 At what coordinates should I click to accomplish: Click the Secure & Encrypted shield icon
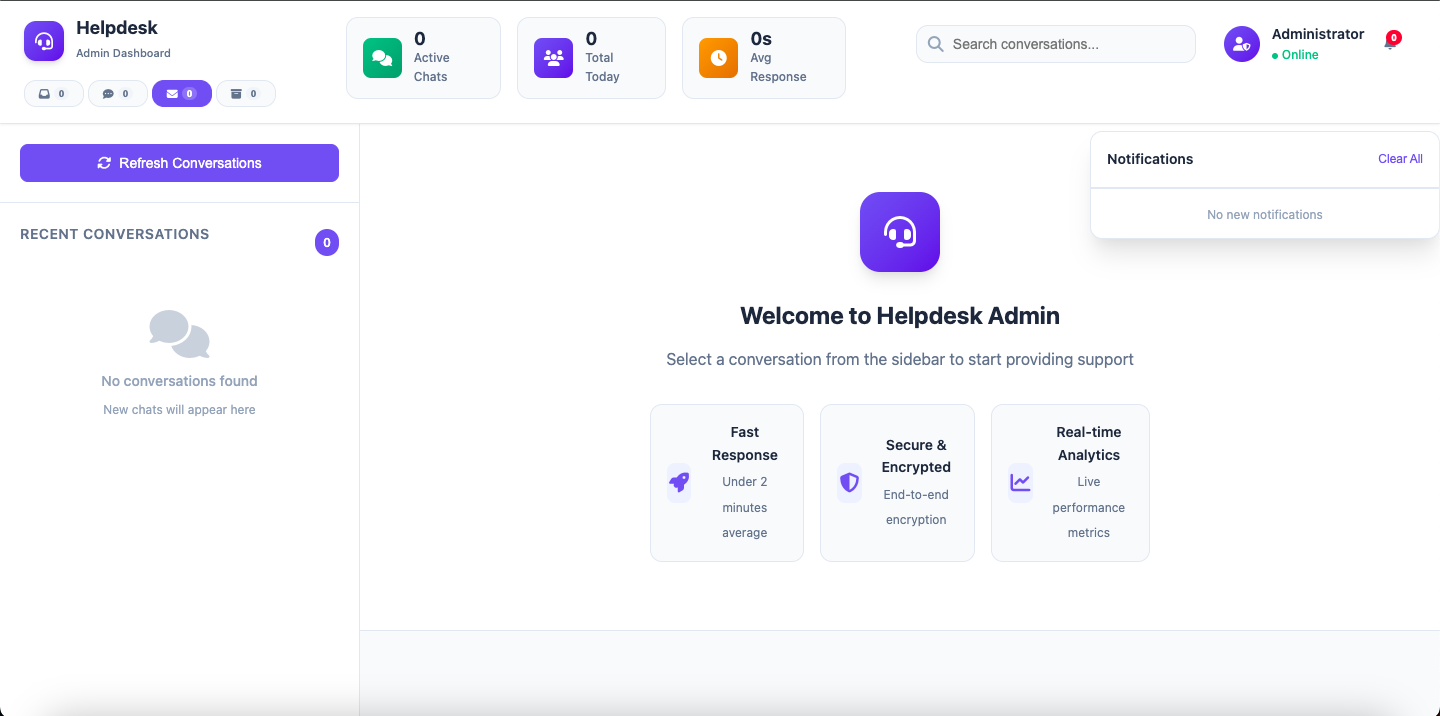click(849, 483)
